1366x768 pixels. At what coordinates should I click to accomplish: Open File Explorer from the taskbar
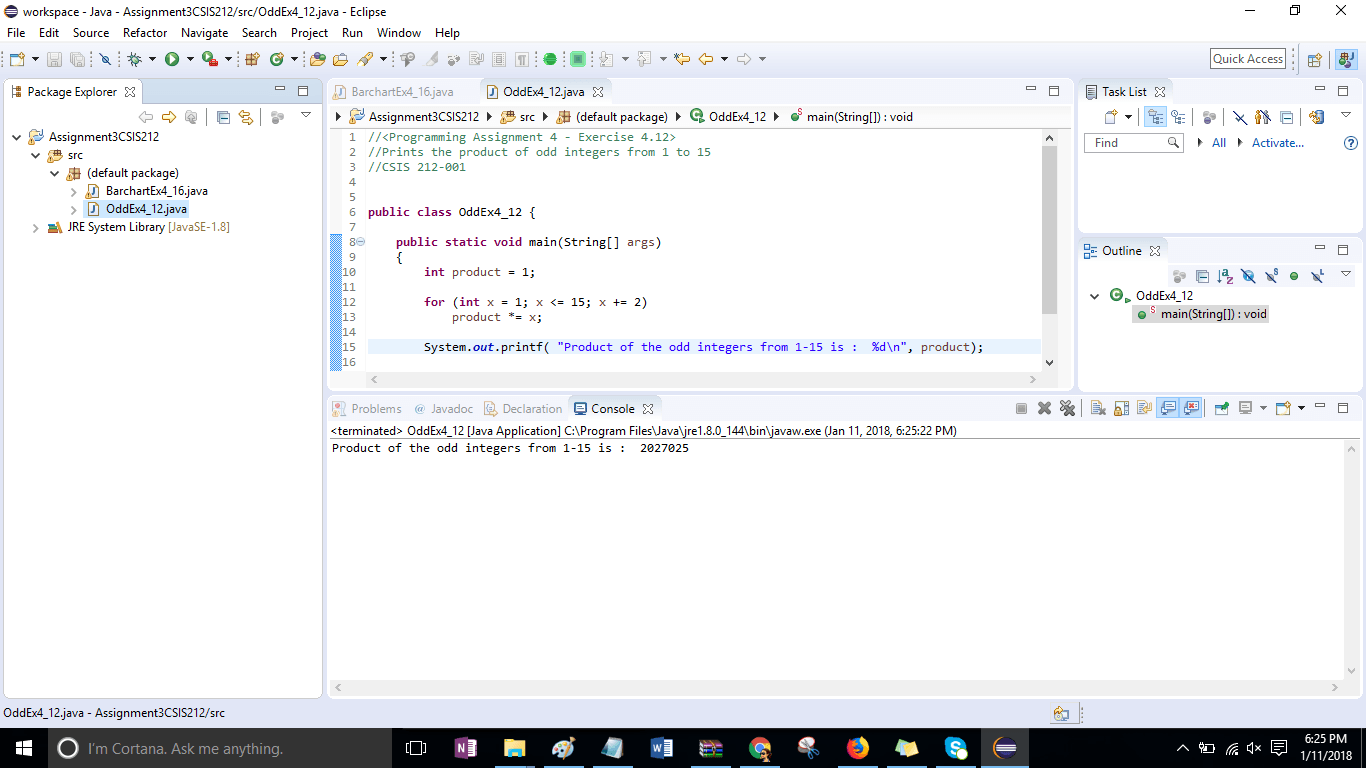click(x=515, y=748)
